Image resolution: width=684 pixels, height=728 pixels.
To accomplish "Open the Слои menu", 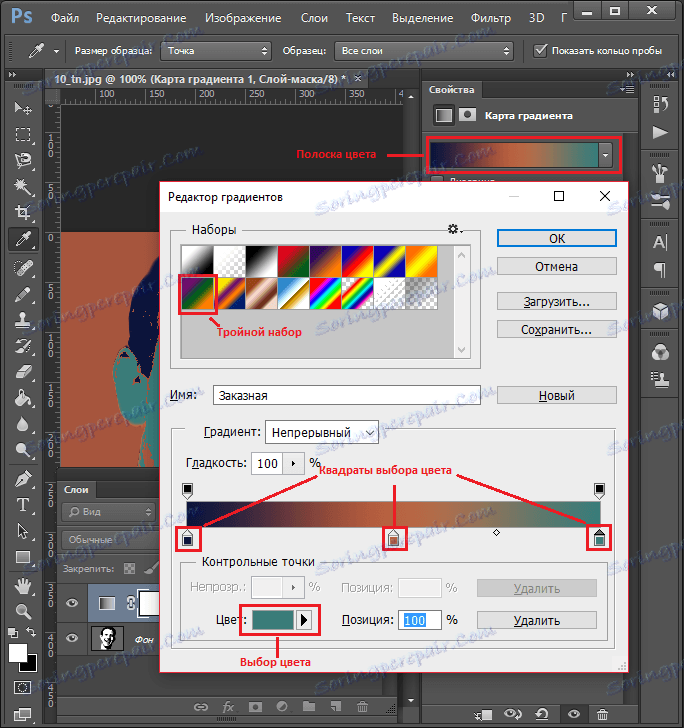I will click(314, 18).
